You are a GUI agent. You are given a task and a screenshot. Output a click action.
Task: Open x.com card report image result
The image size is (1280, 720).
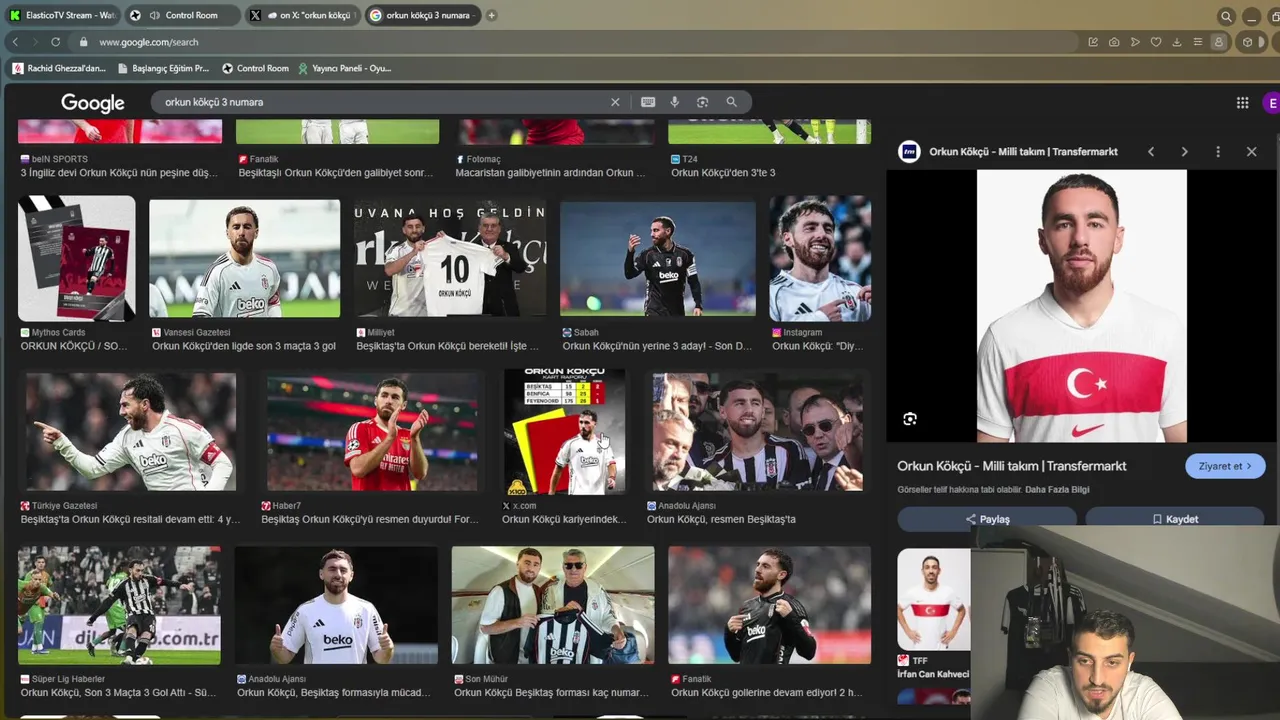tap(564, 432)
